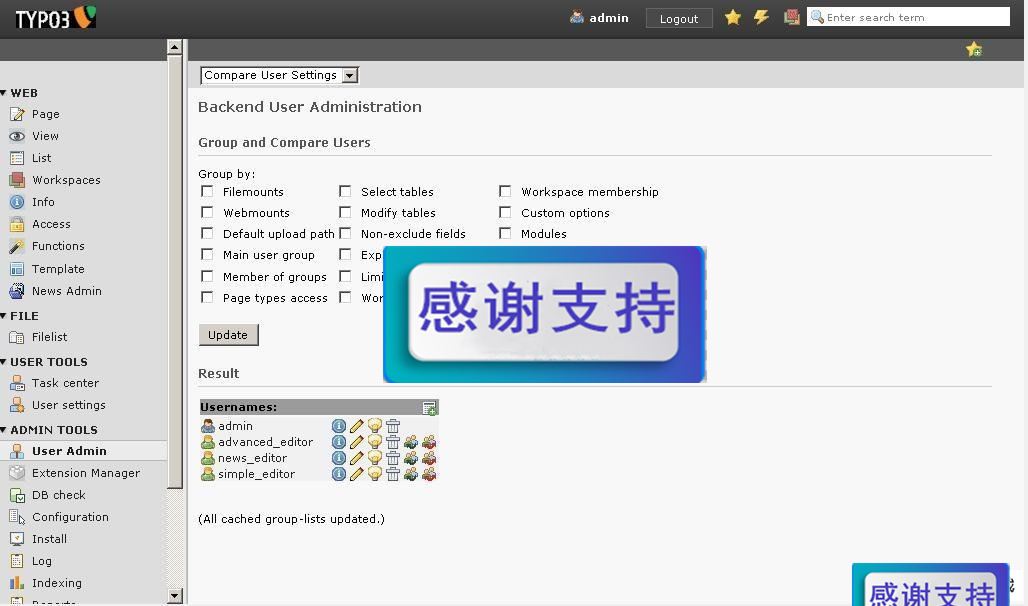Show info for news_editor
Viewport: 1028px width, 606px height.
(x=338, y=458)
